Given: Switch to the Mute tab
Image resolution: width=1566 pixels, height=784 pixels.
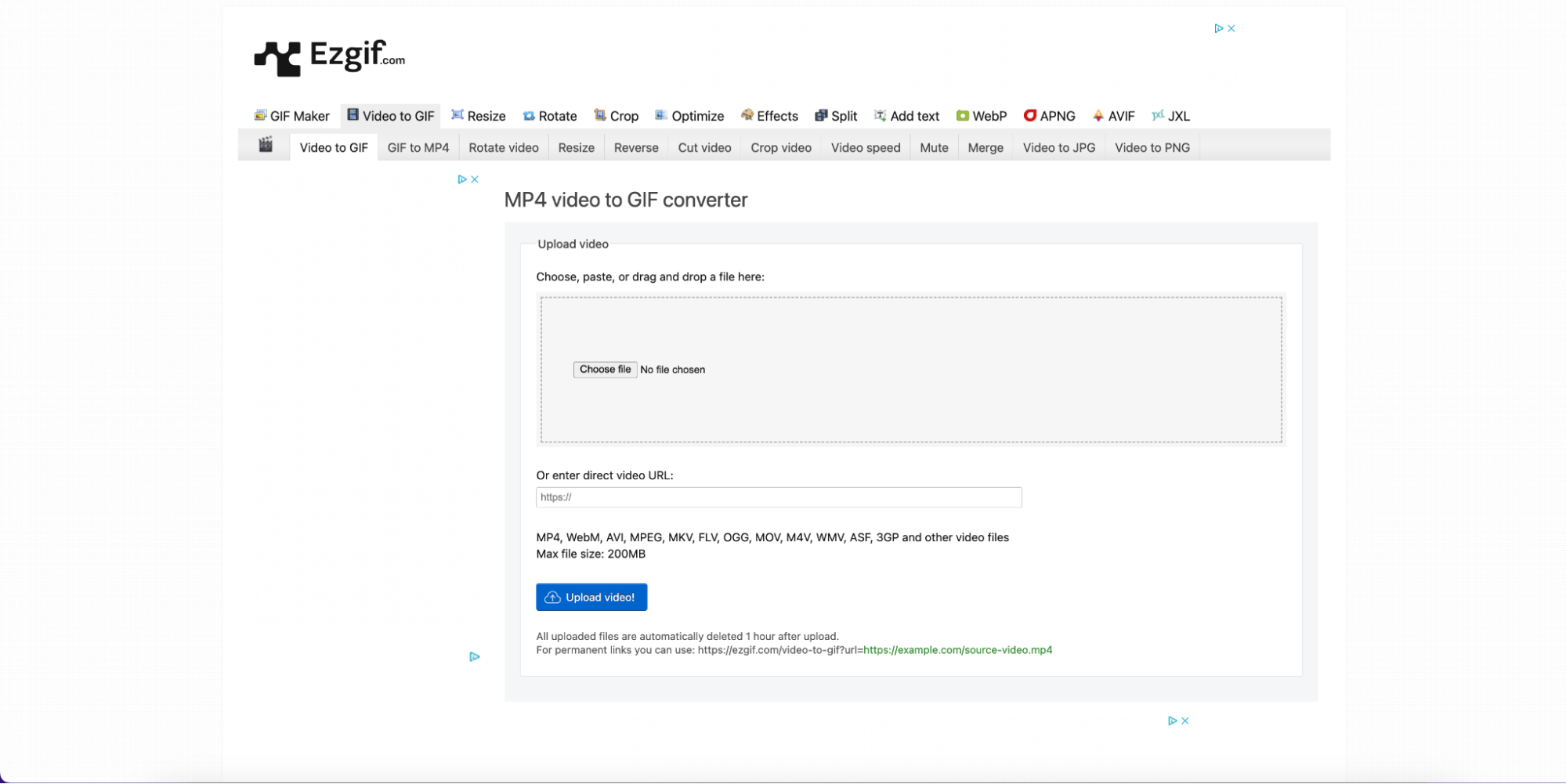Looking at the screenshot, I should click(934, 147).
